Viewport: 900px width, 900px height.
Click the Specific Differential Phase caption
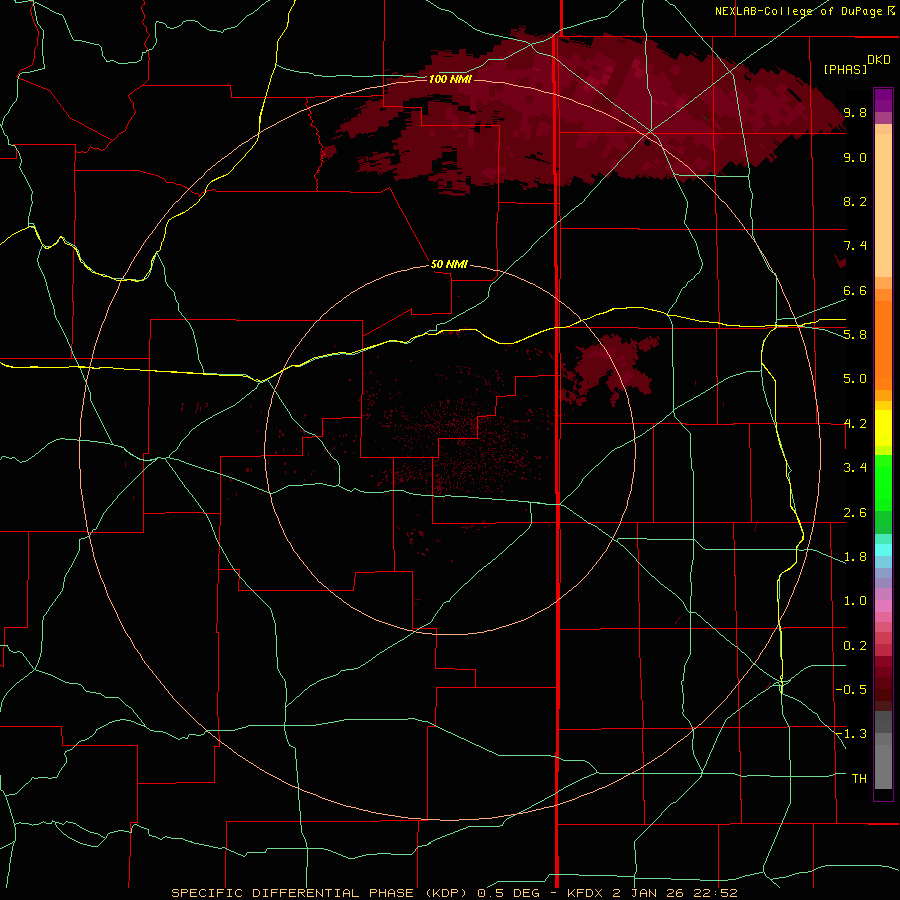click(x=454, y=893)
